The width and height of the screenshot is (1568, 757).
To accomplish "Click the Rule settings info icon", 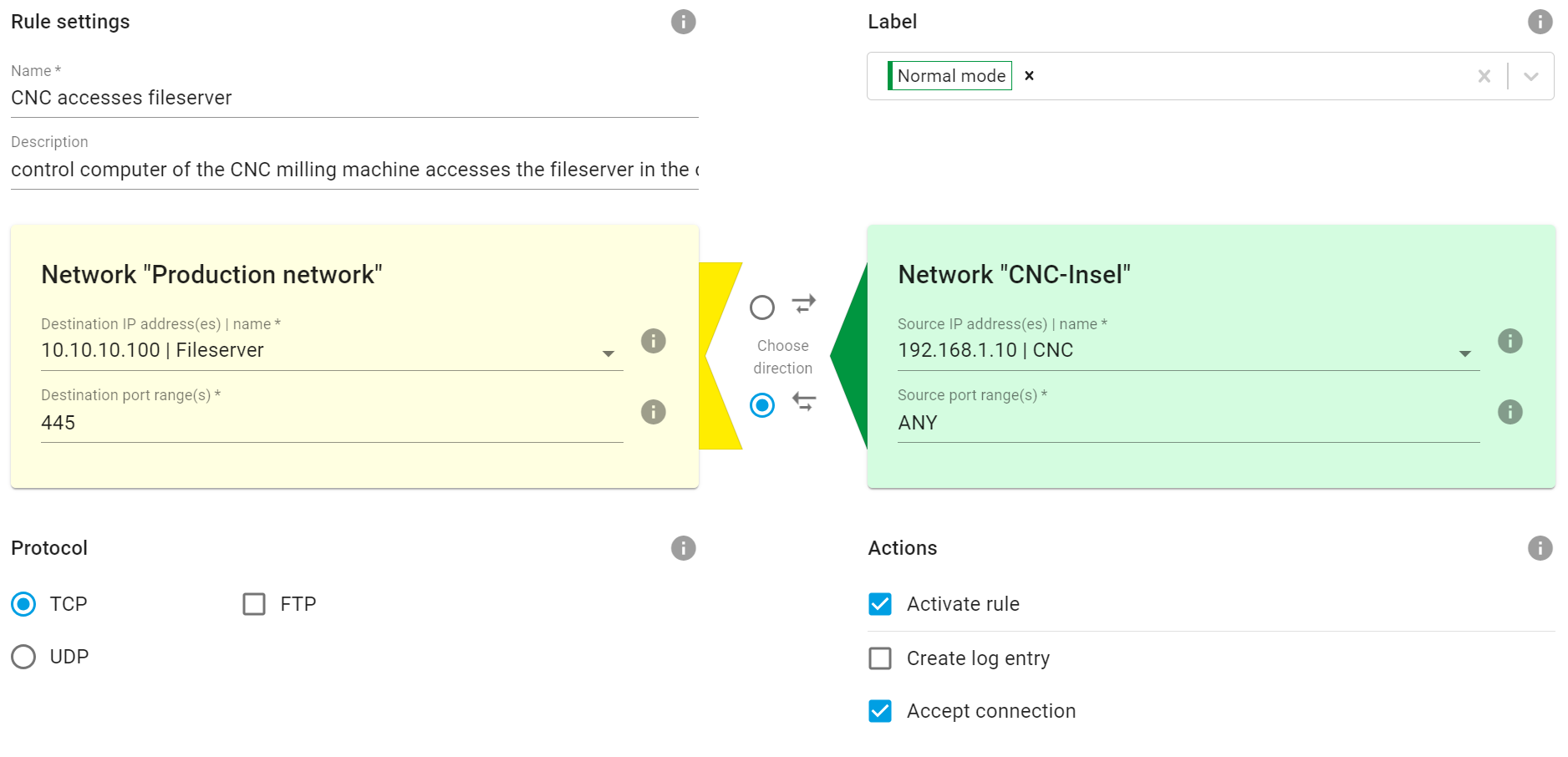I will 683,22.
